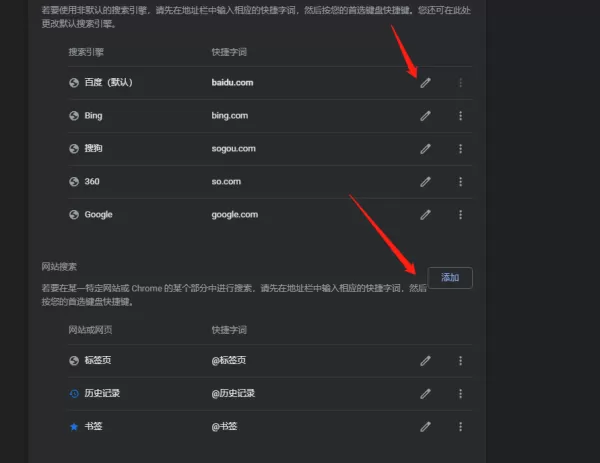Select the so.com shortcut text
Viewport: 600px width, 463px height.
point(226,181)
